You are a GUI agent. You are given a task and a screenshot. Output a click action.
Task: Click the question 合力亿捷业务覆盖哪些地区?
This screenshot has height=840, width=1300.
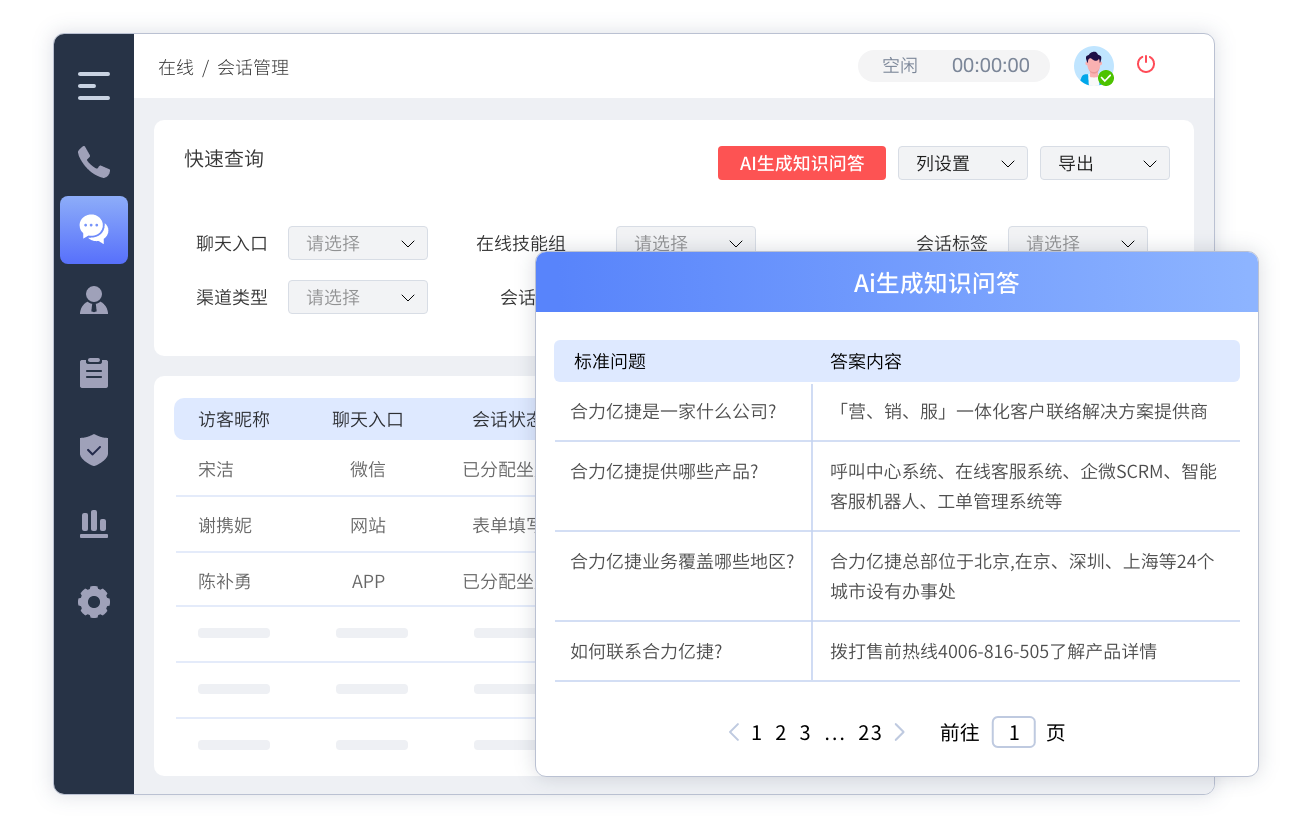click(x=682, y=561)
